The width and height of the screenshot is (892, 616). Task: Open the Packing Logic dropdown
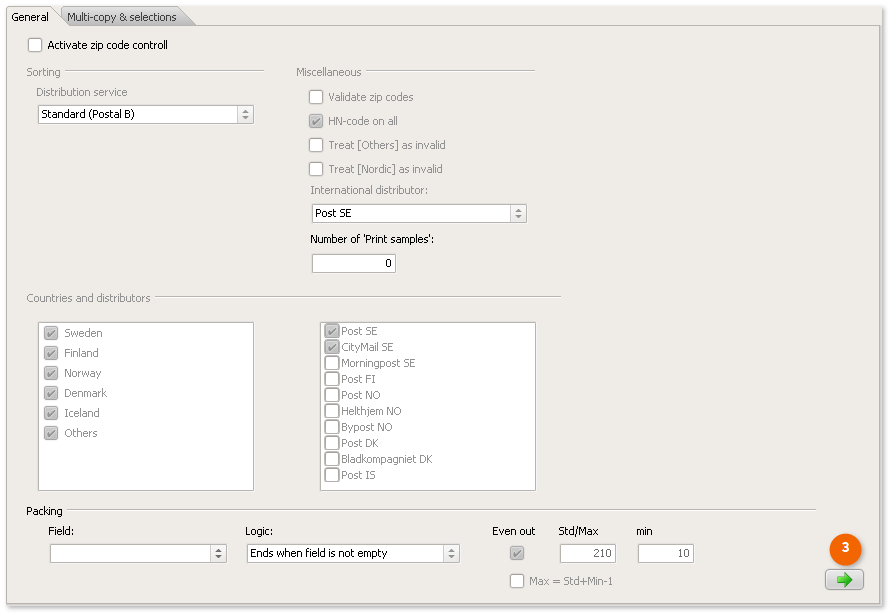(x=451, y=553)
